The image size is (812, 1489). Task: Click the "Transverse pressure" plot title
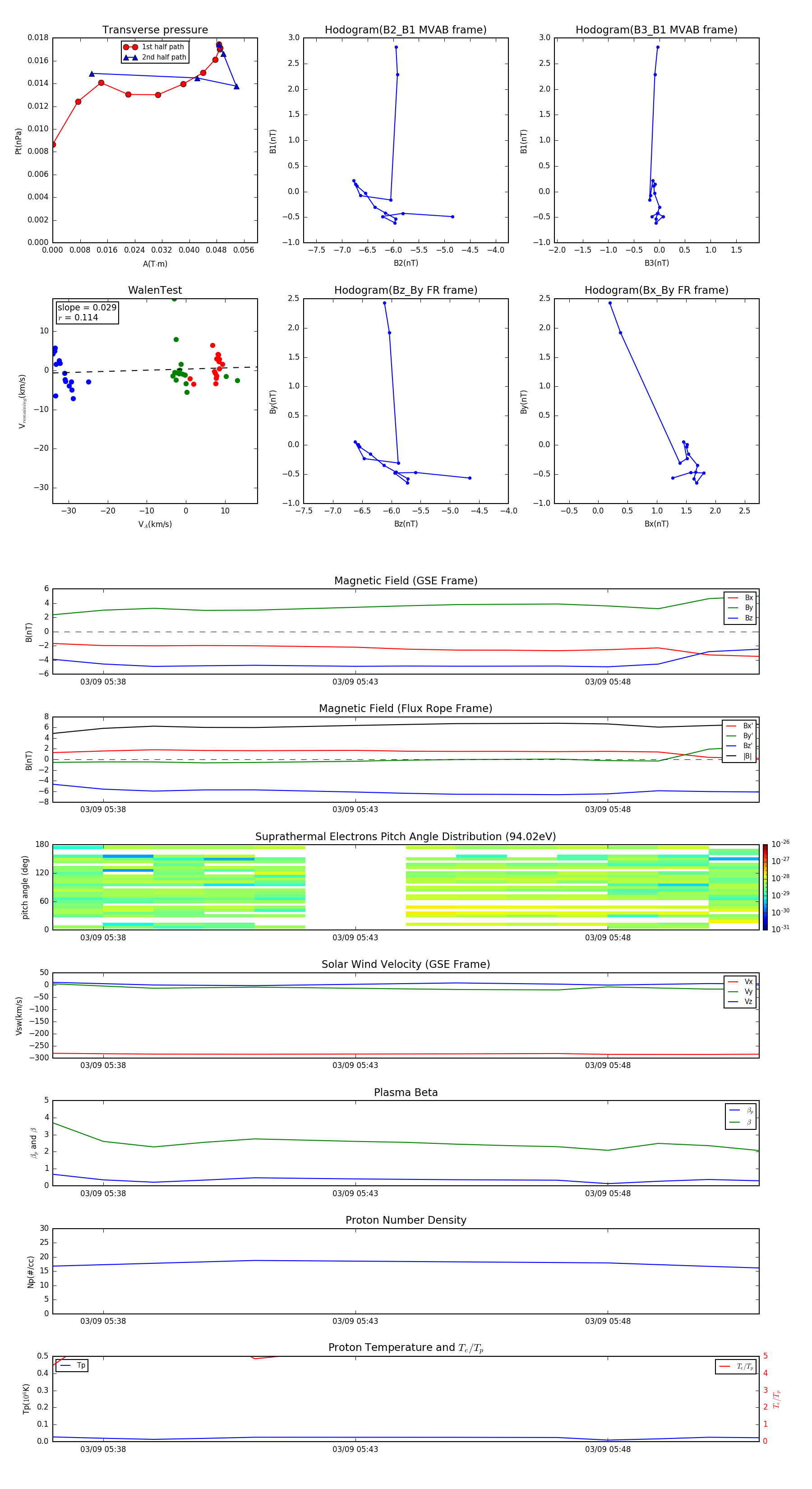pos(155,30)
